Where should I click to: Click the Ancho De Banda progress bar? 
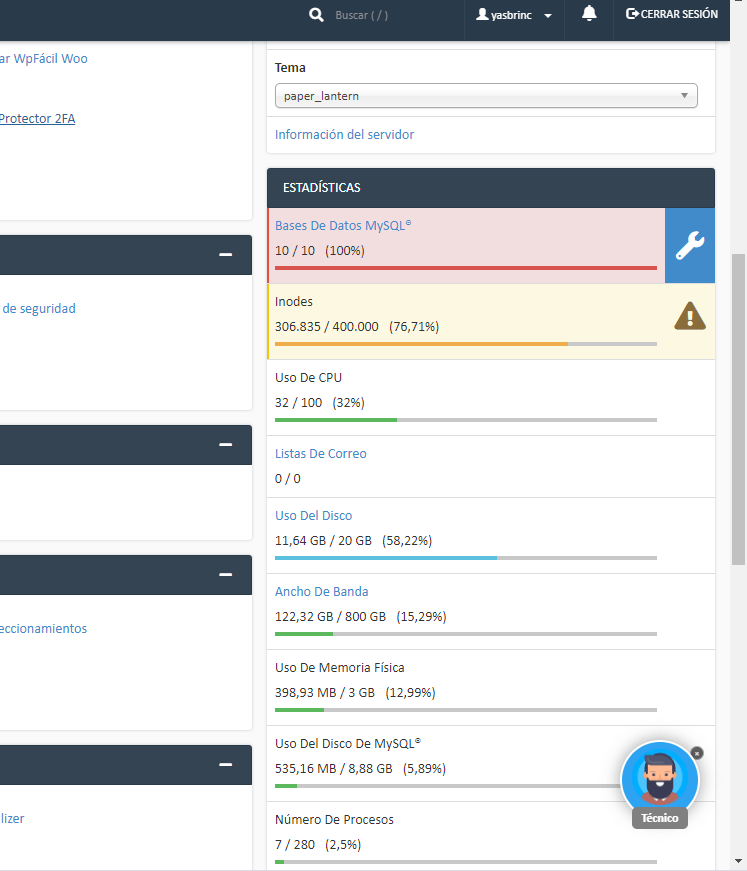465,634
